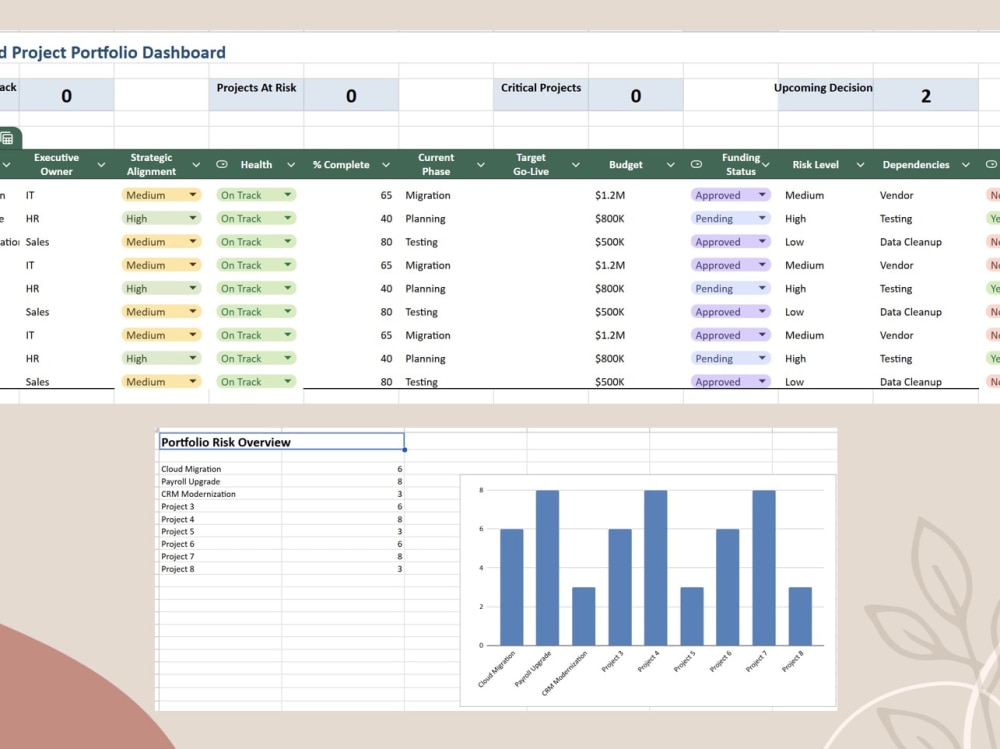The height and width of the screenshot is (749, 1000).
Task: Select the CRM Modernization cell in risk list
Action: point(220,494)
